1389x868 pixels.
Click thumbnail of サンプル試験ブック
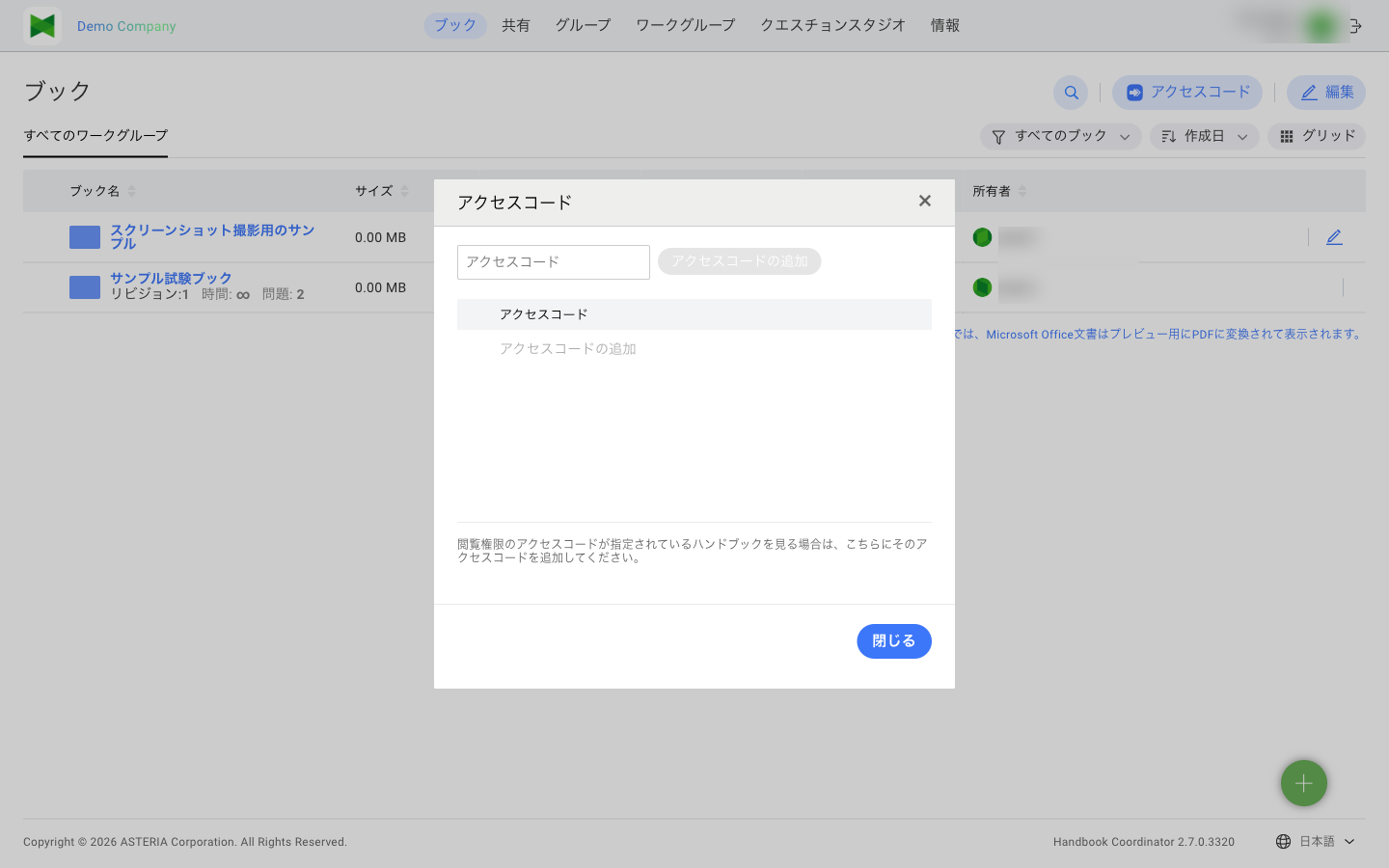point(85,287)
